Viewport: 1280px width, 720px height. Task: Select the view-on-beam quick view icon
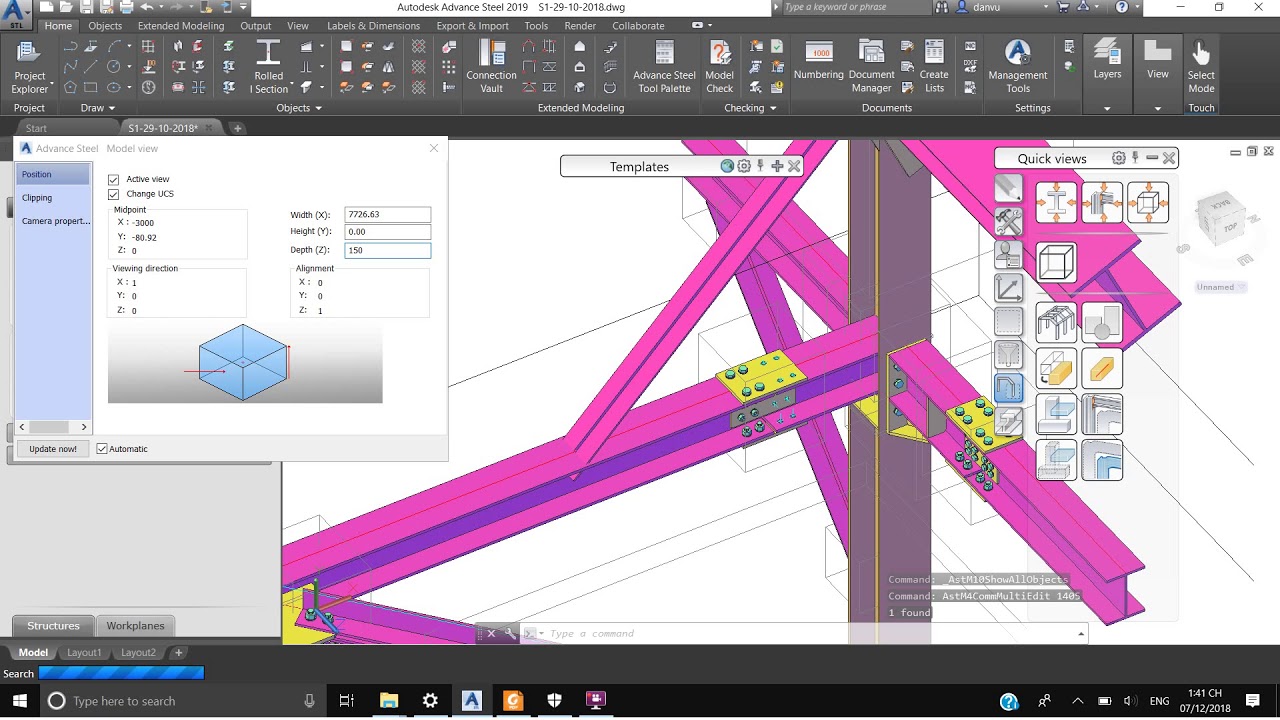pyautogui.click(x=1056, y=202)
